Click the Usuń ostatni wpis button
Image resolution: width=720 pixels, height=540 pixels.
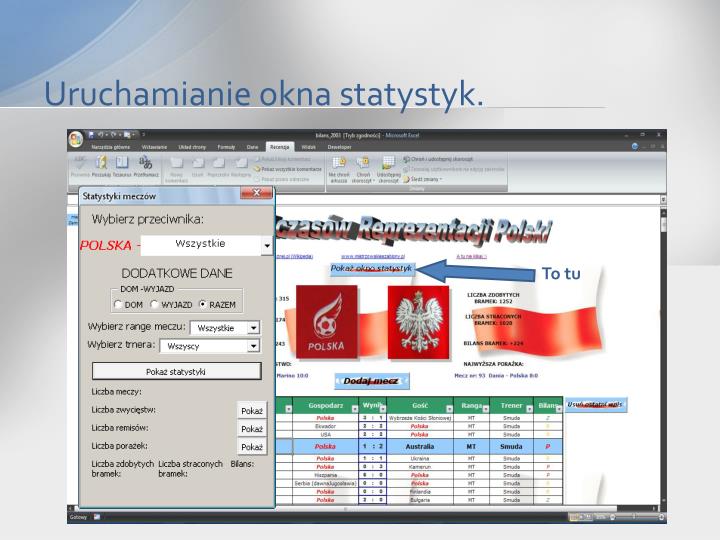coord(596,405)
